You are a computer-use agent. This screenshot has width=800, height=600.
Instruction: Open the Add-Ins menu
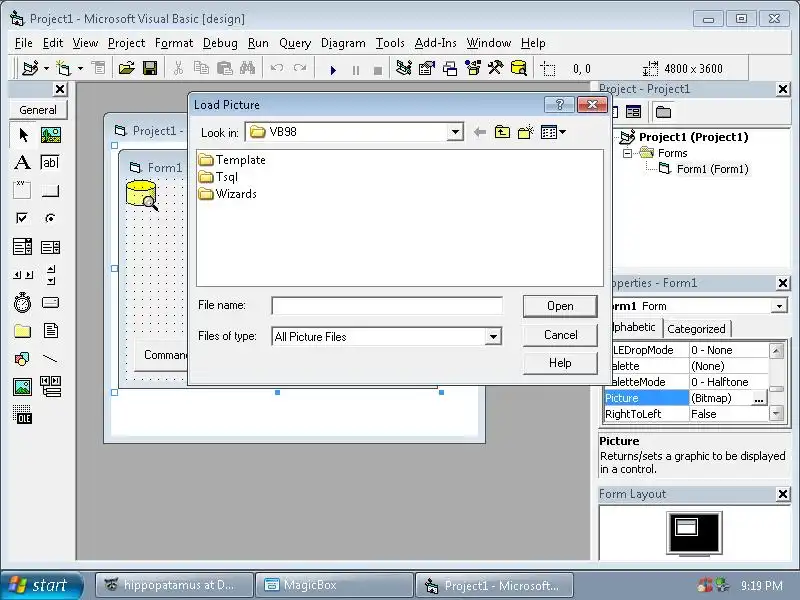(x=435, y=43)
